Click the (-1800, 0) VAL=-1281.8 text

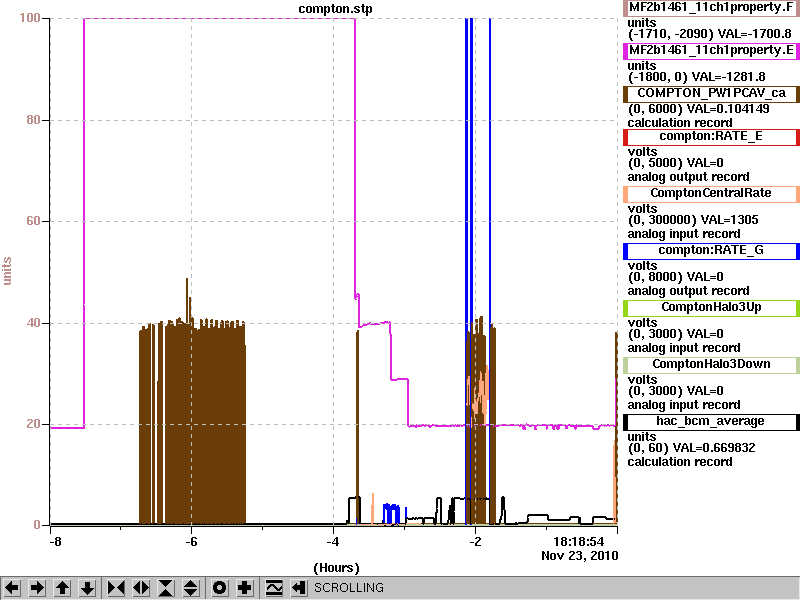tap(696, 77)
